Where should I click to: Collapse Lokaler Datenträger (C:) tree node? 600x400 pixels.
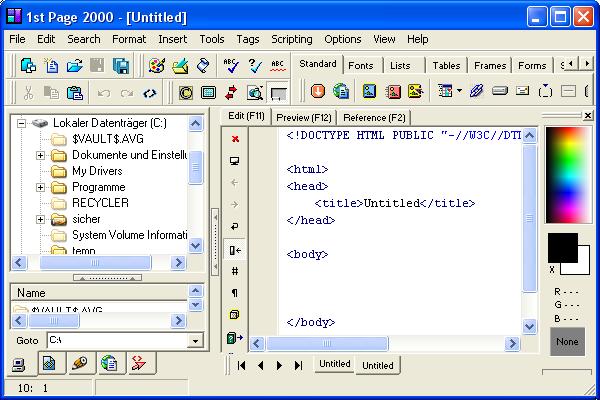click(22, 123)
